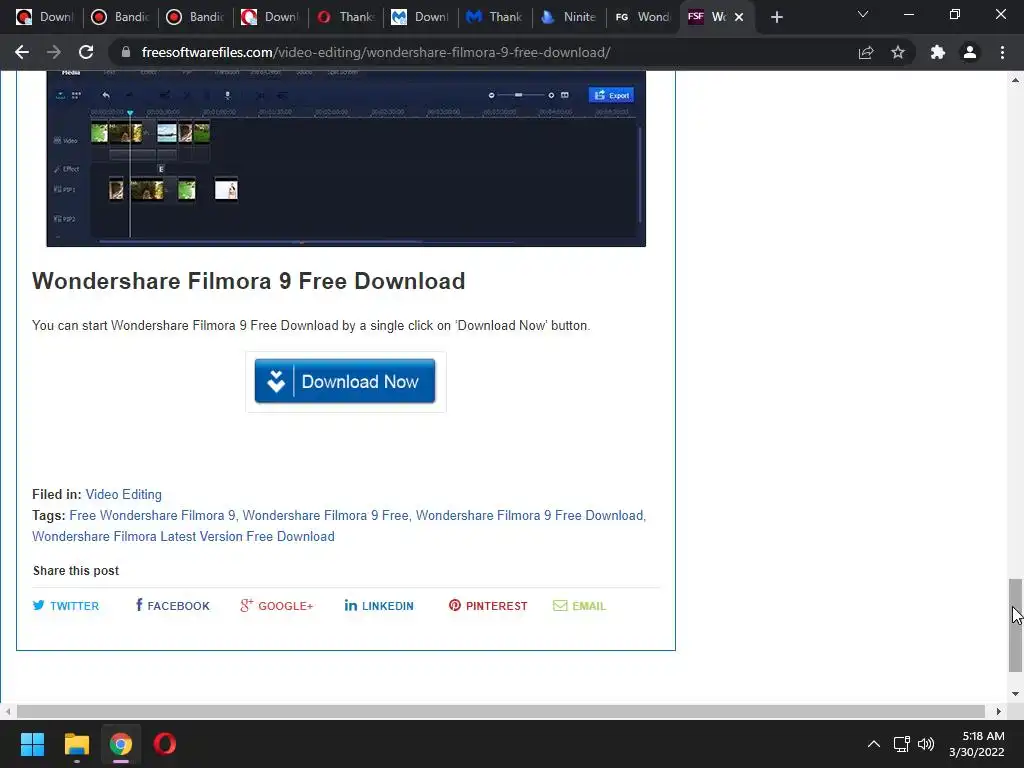This screenshot has height=768, width=1024.
Task: Open the Extensions puzzle icon
Action: tap(938, 52)
